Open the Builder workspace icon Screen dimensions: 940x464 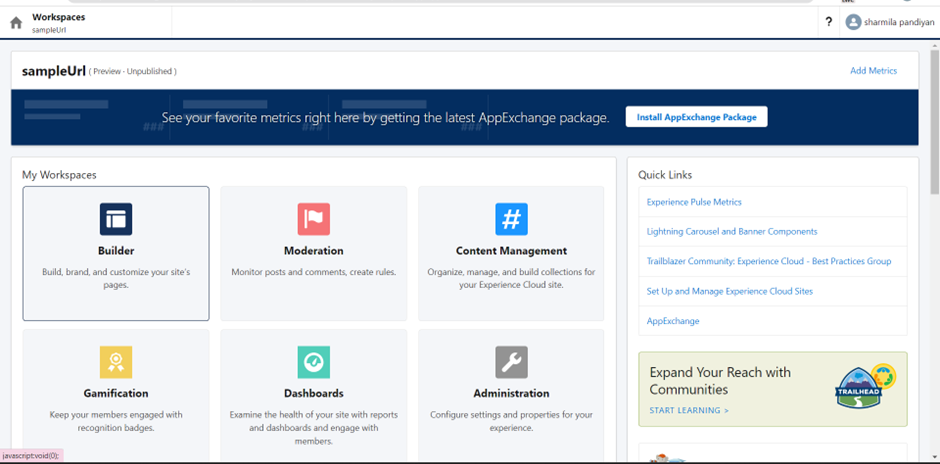click(116, 219)
